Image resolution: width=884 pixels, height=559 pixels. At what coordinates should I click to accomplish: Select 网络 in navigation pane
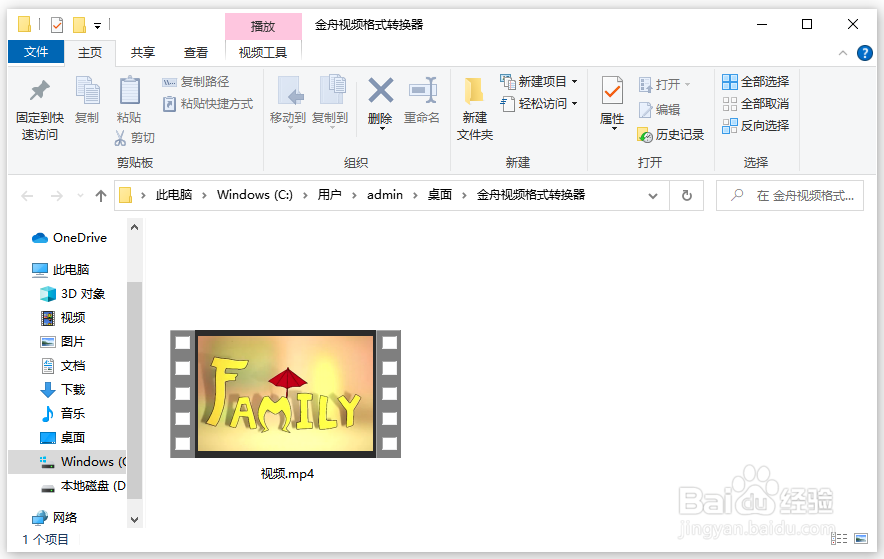pos(55,517)
